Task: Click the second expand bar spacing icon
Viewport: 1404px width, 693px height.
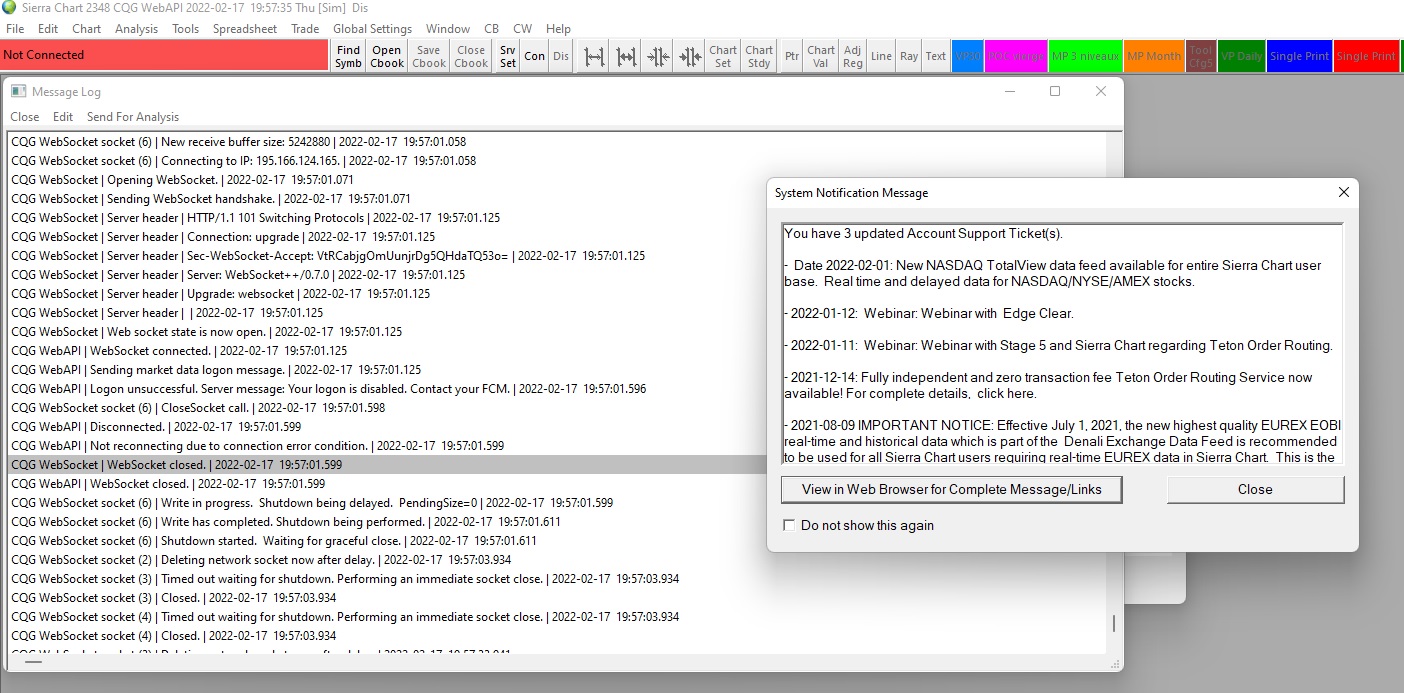Action: click(x=627, y=56)
